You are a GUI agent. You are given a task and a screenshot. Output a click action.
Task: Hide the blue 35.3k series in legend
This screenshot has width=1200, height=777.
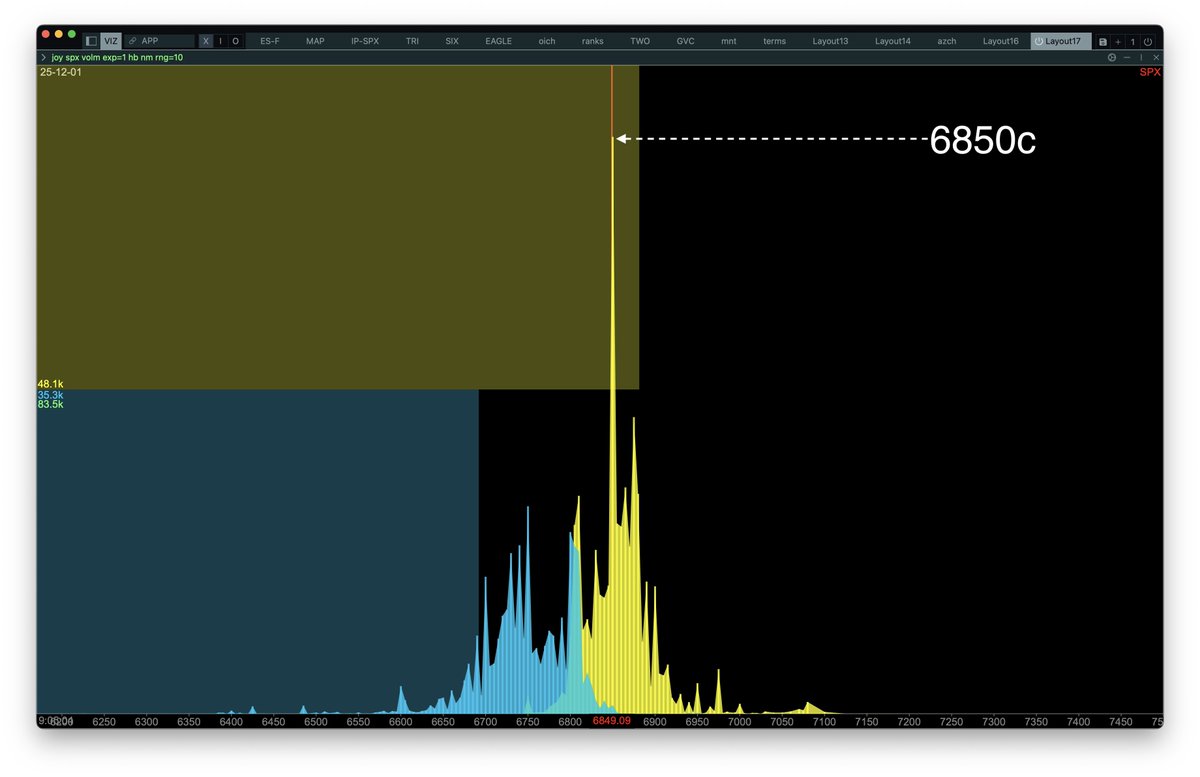pos(49,395)
